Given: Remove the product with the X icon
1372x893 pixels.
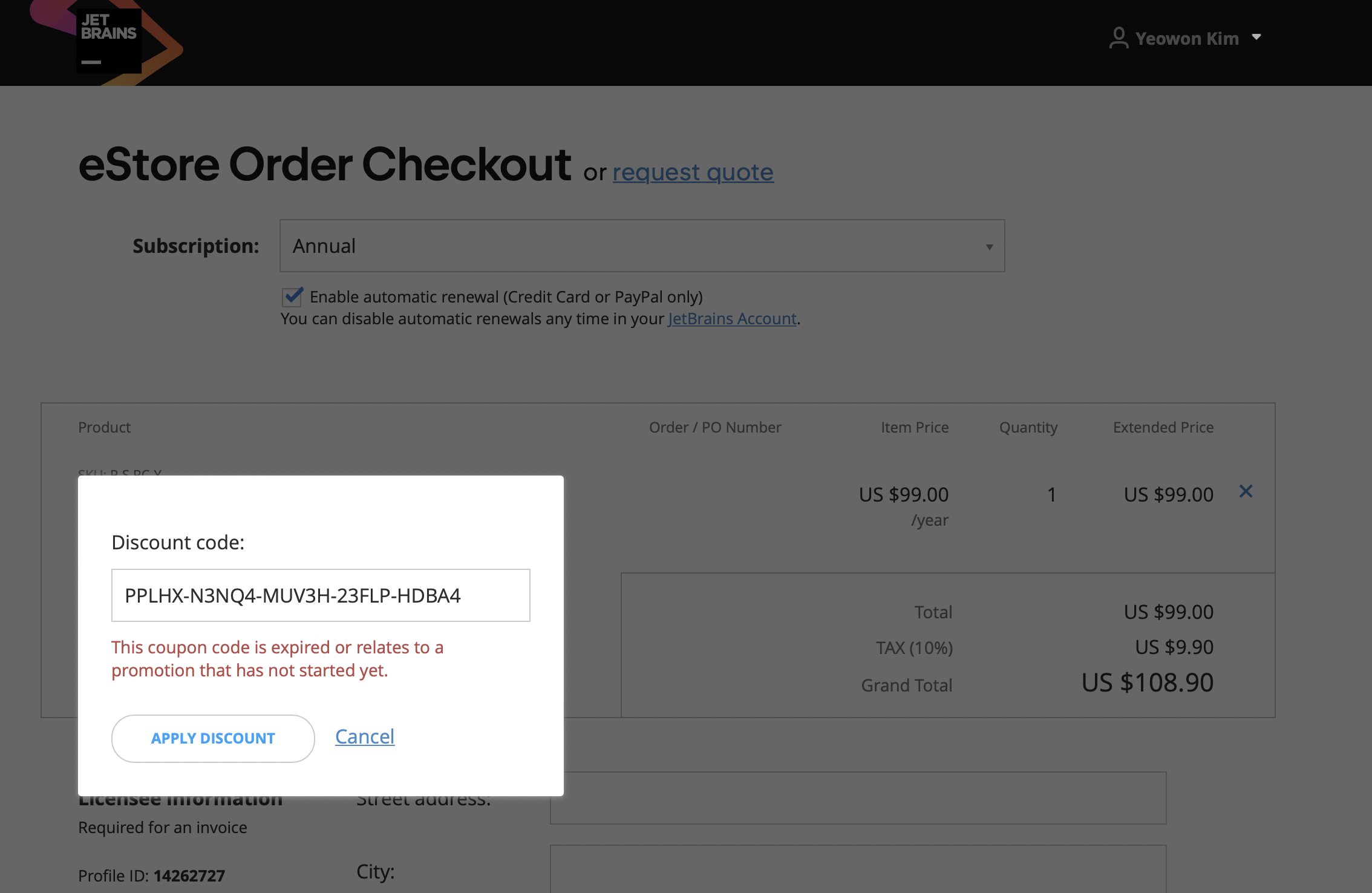Looking at the screenshot, I should pyautogui.click(x=1246, y=491).
